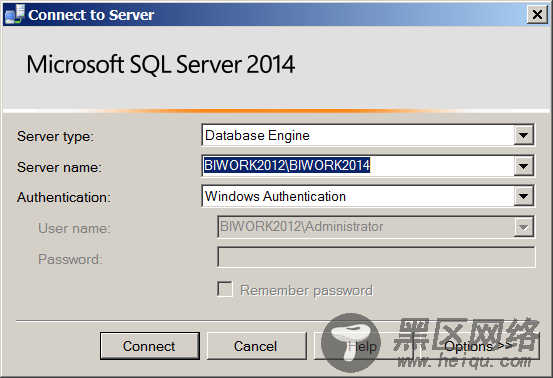This screenshot has height=378, width=553.
Task: Open the Server type dropdown arrow
Action: [523, 135]
